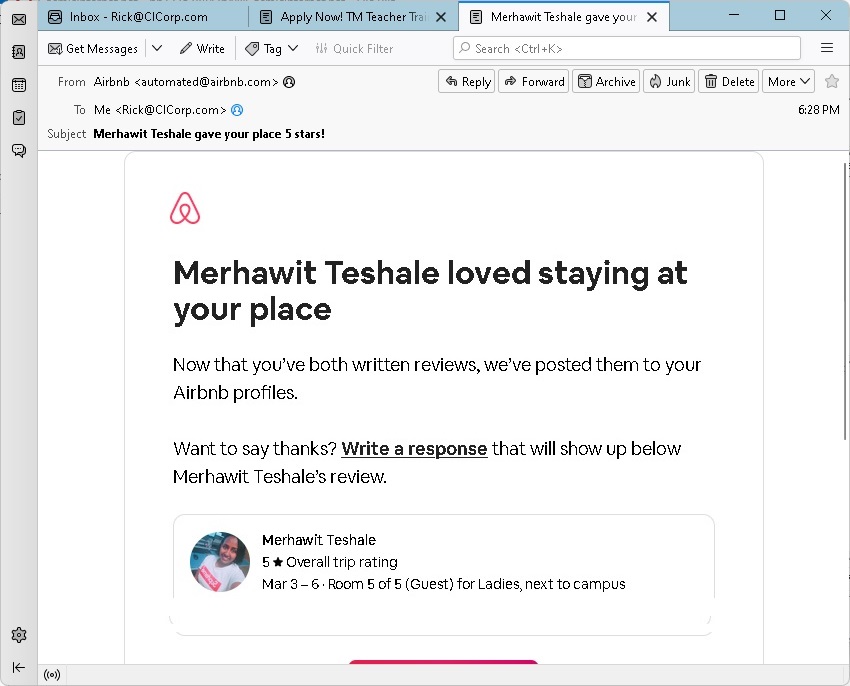Follow the Write a response link
The height and width of the screenshot is (686, 850).
(x=414, y=448)
